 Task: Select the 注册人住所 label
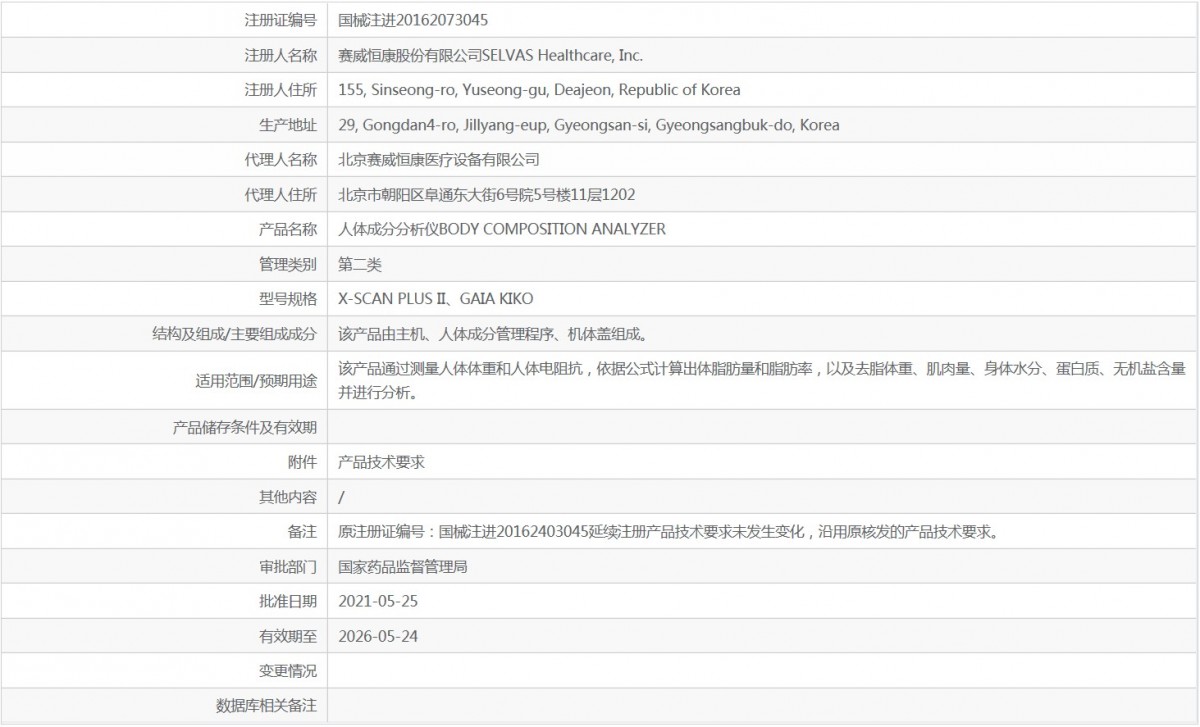280,90
